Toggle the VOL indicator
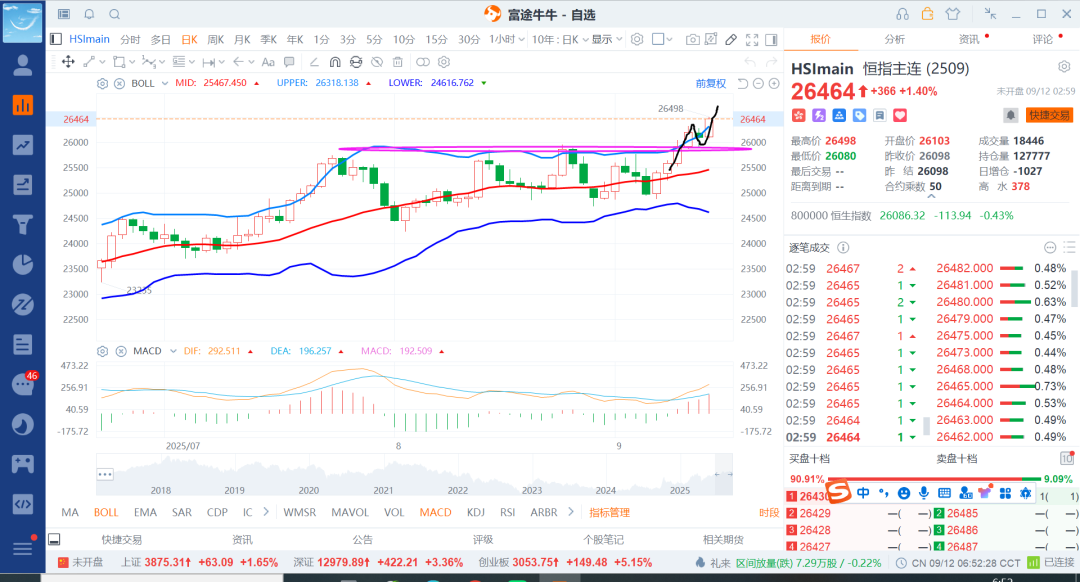Image resolution: width=1080 pixels, height=582 pixels. (394, 512)
